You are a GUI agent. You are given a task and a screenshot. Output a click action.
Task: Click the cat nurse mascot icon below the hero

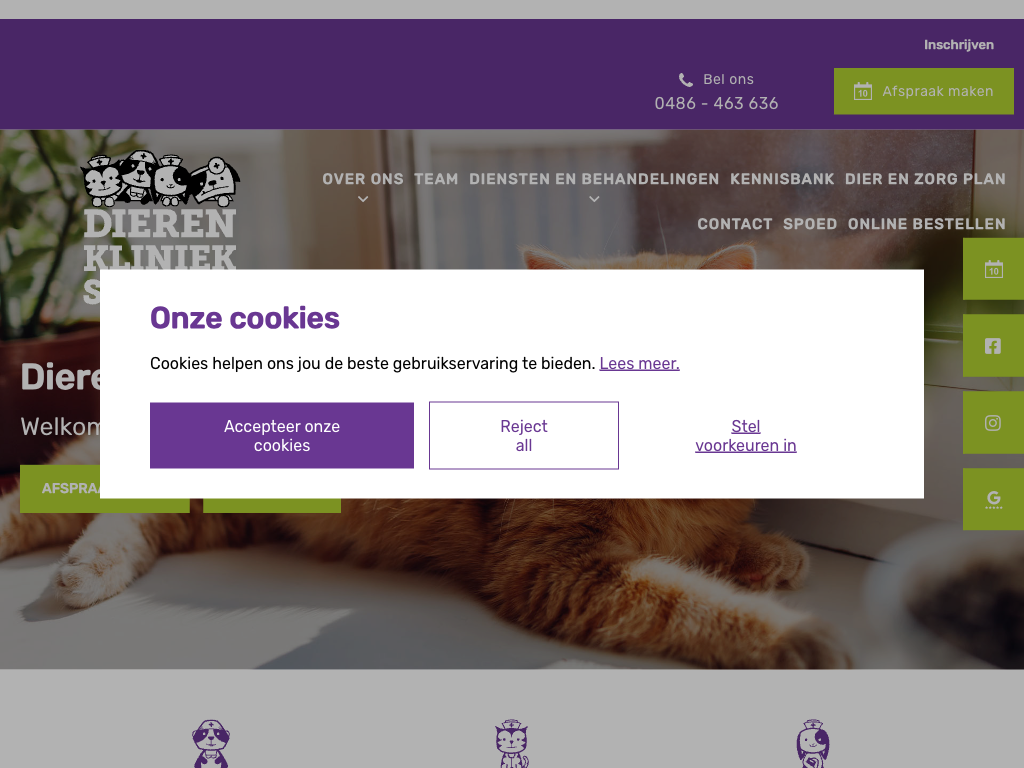point(512,744)
